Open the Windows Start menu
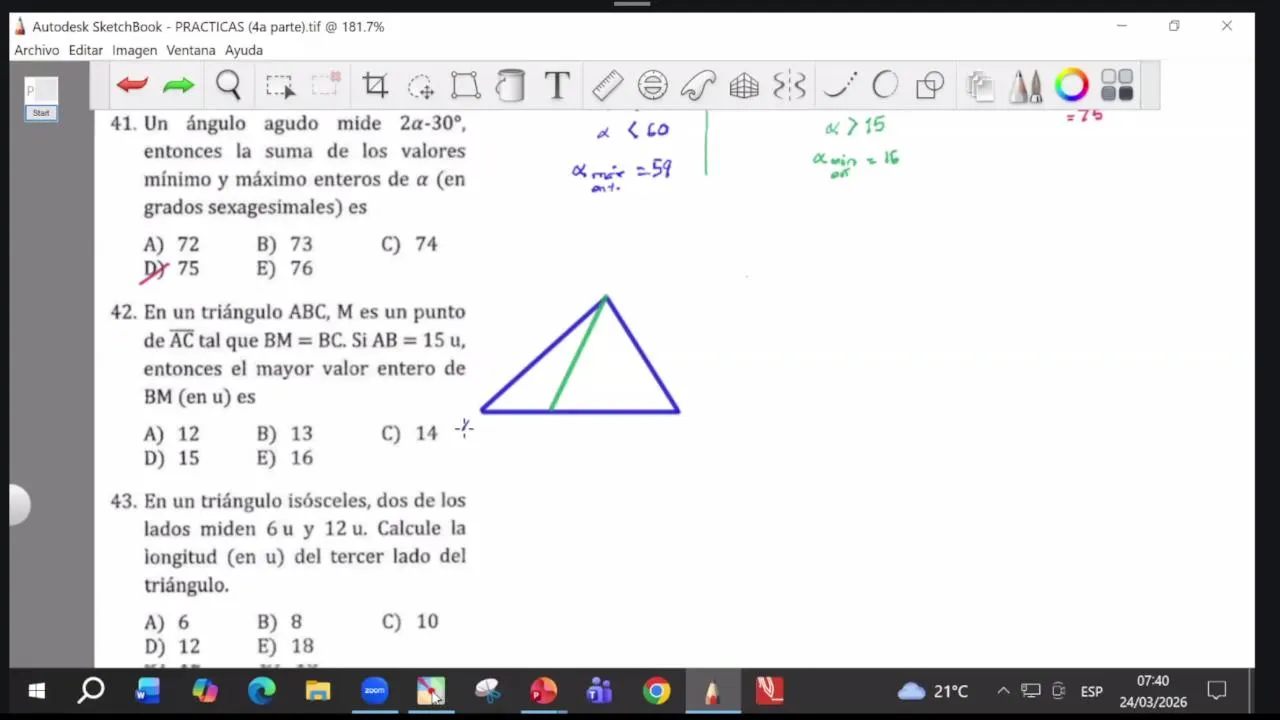The image size is (1280, 720). (37, 691)
